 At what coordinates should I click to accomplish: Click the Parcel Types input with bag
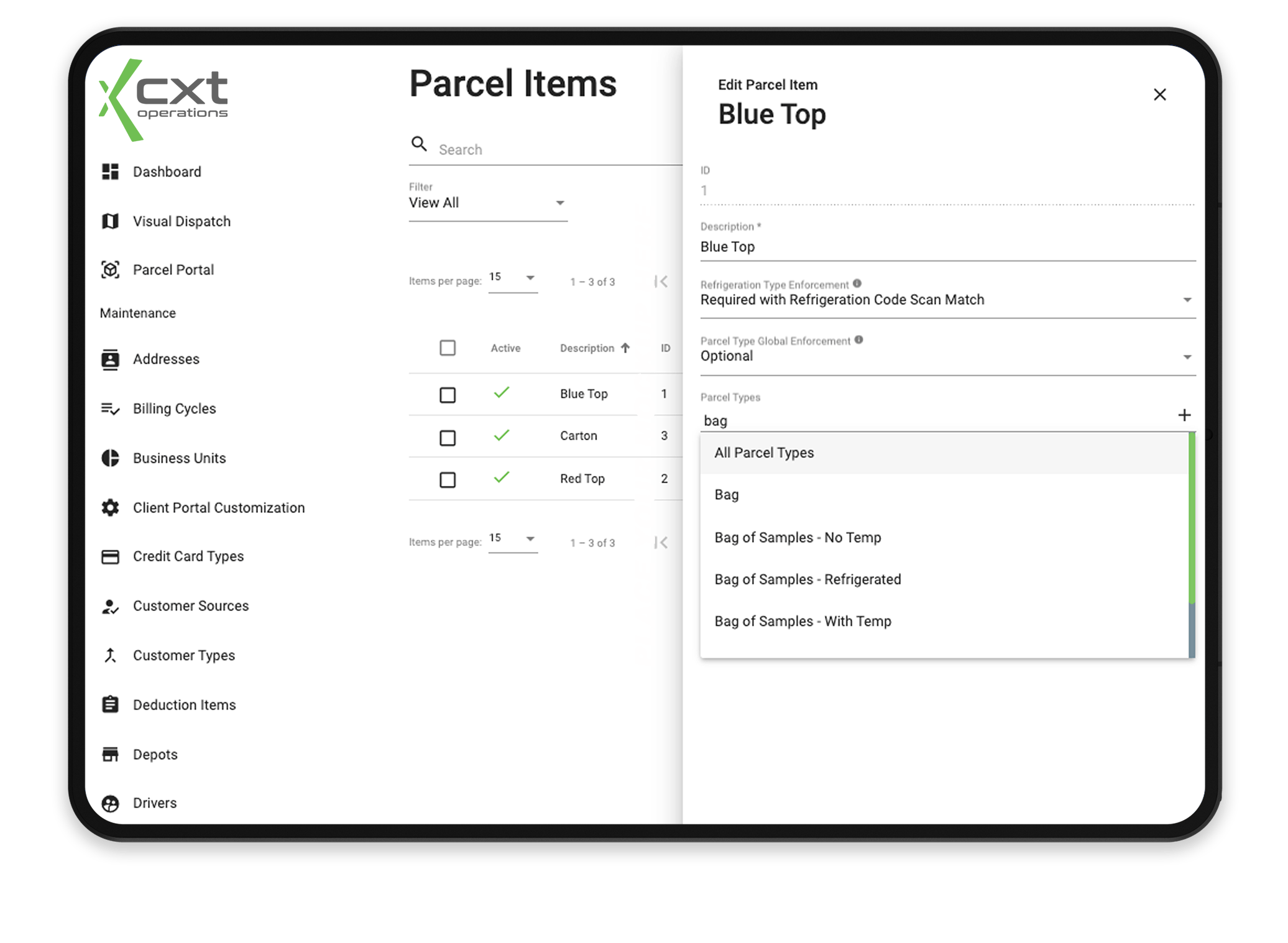click(x=936, y=421)
